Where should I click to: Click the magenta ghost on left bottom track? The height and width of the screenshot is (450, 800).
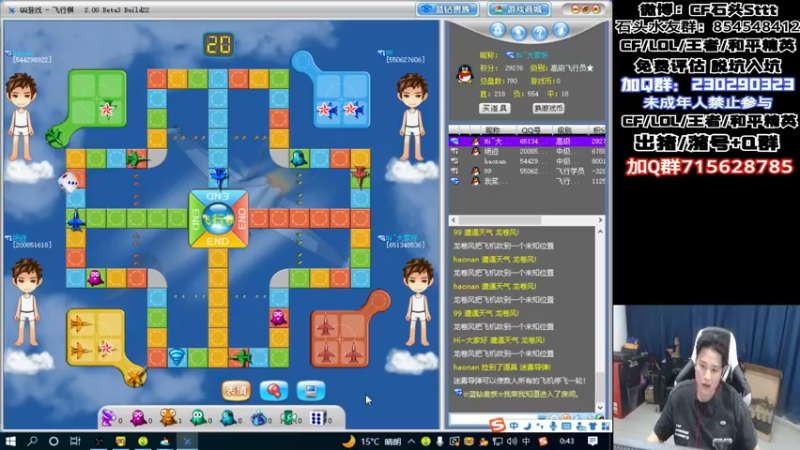(x=95, y=278)
